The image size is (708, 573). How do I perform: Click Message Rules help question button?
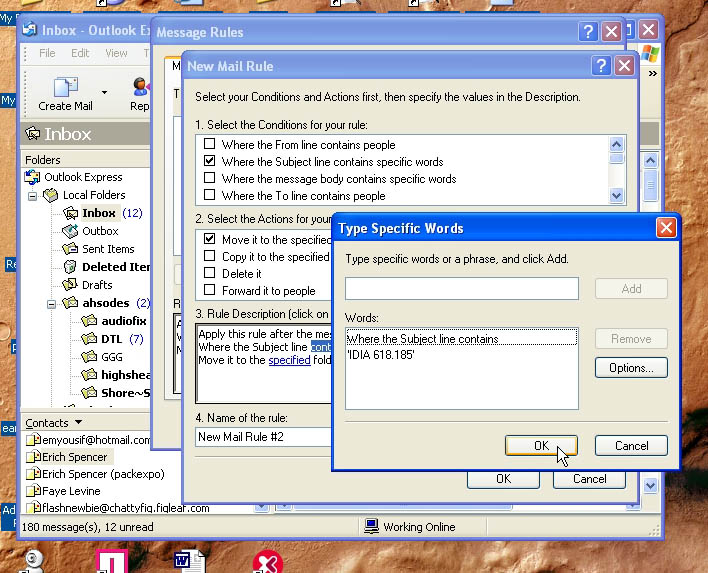click(588, 32)
